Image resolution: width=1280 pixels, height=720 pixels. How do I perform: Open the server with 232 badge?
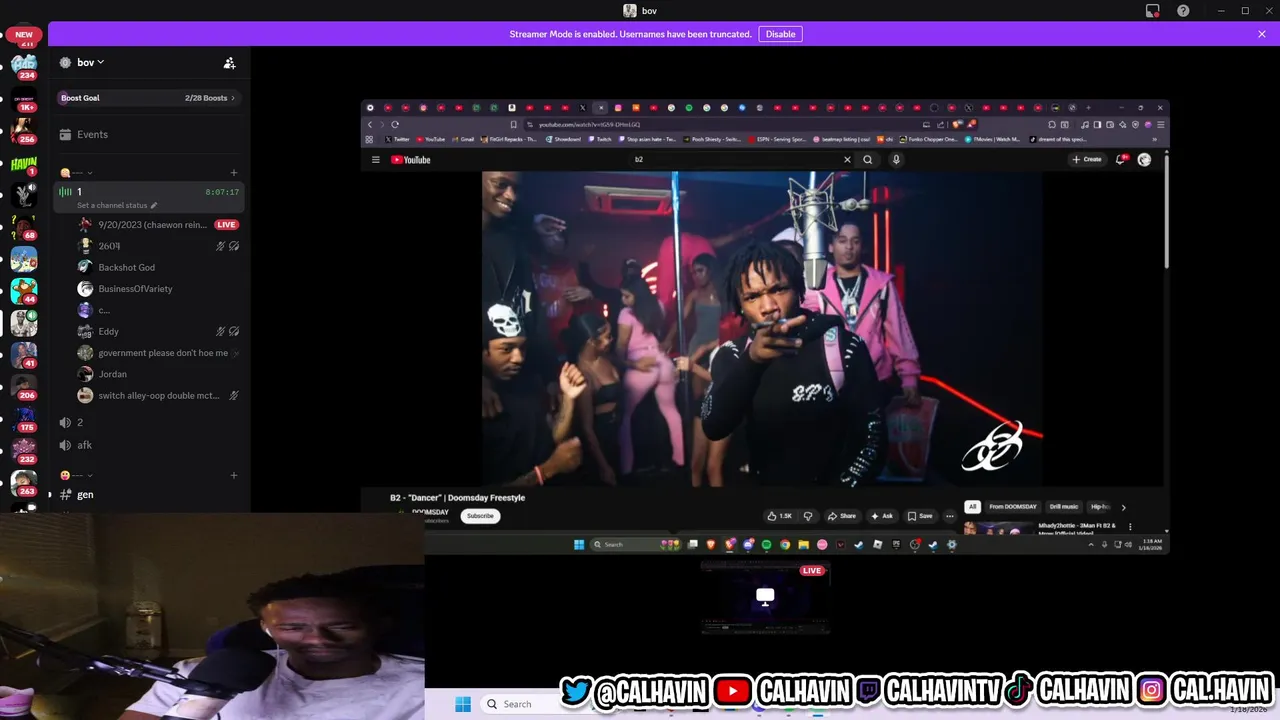[24, 451]
